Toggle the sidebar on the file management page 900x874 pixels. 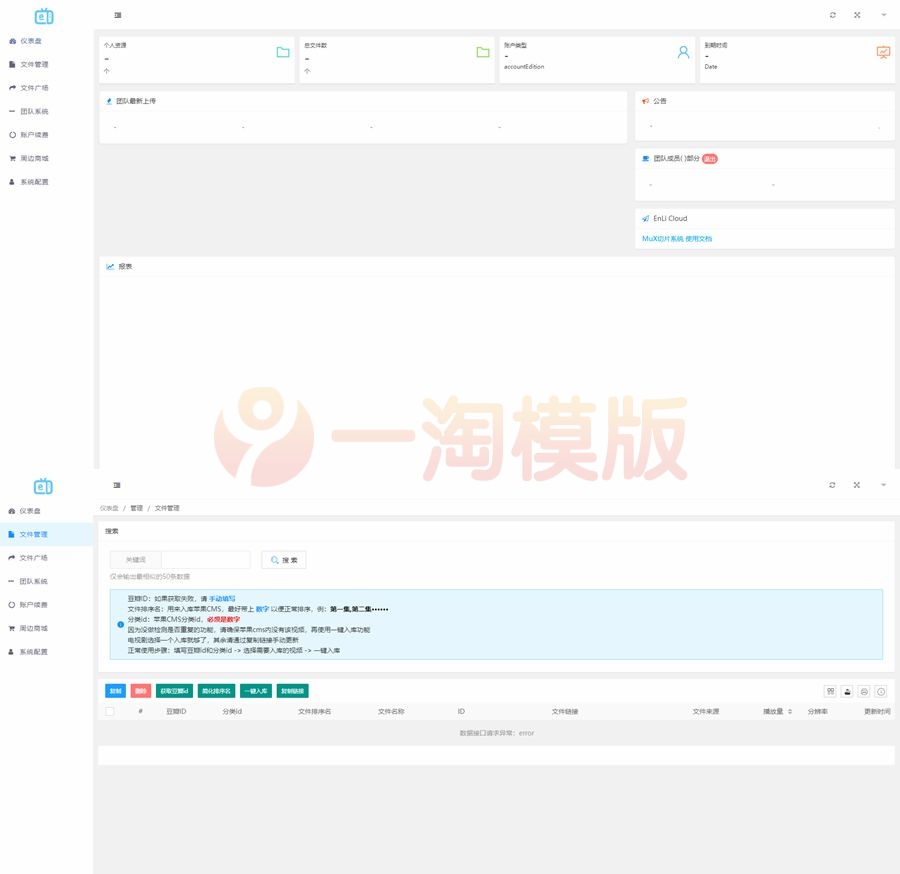tap(117, 485)
